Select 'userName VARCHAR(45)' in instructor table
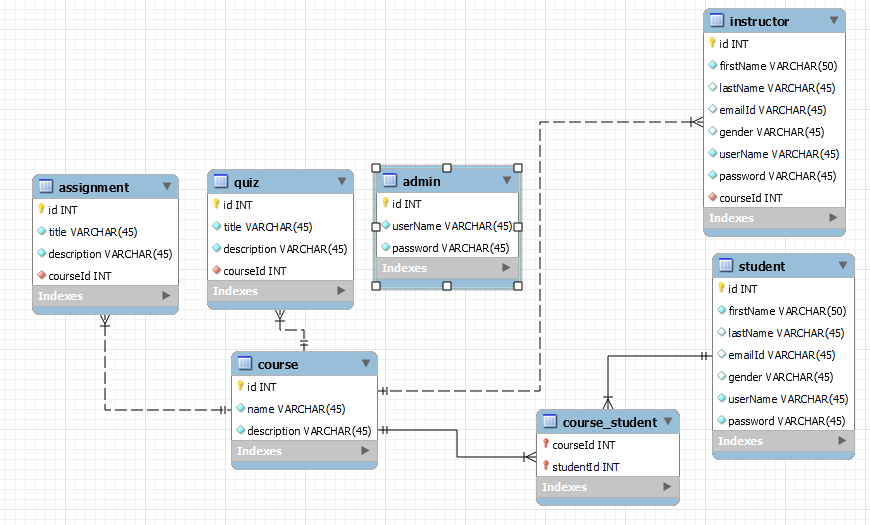Image resolution: width=870 pixels, height=525 pixels. [779, 154]
